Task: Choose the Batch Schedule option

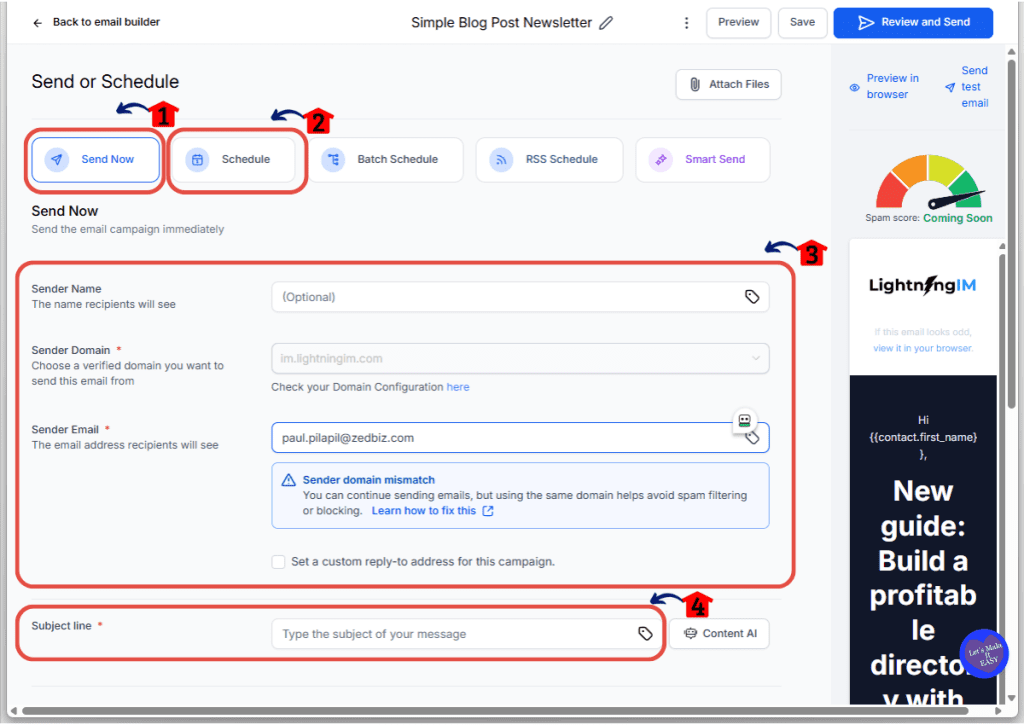Action: (x=386, y=159)
